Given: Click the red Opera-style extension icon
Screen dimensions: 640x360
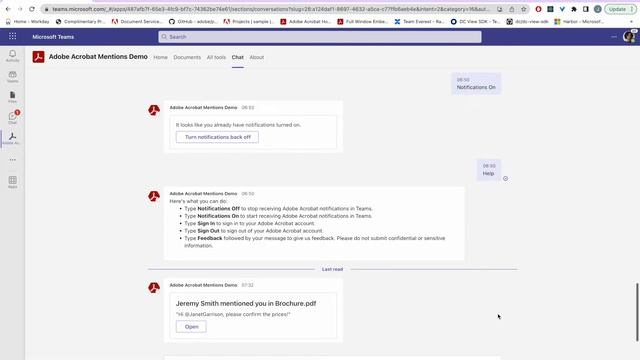Looking at the screenshot, I should tap(538, 9).
